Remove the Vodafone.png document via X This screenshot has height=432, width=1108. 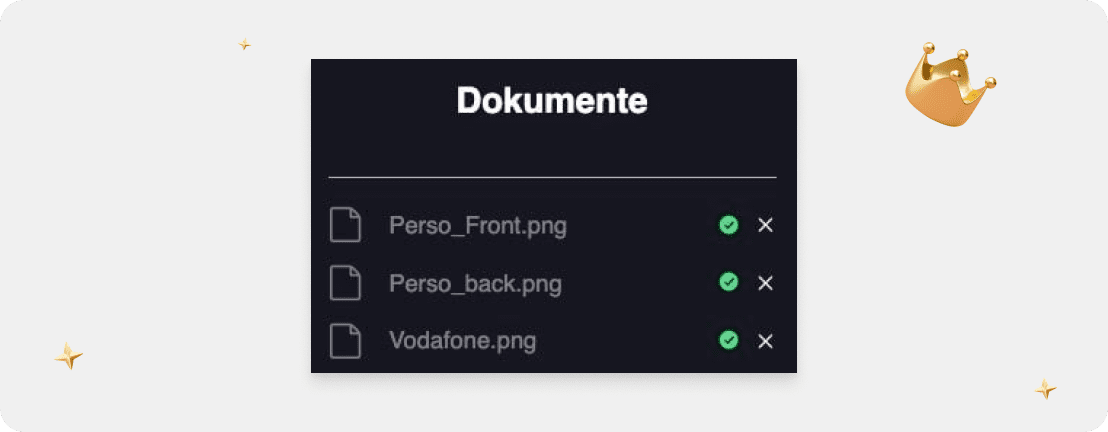[765, 341]
